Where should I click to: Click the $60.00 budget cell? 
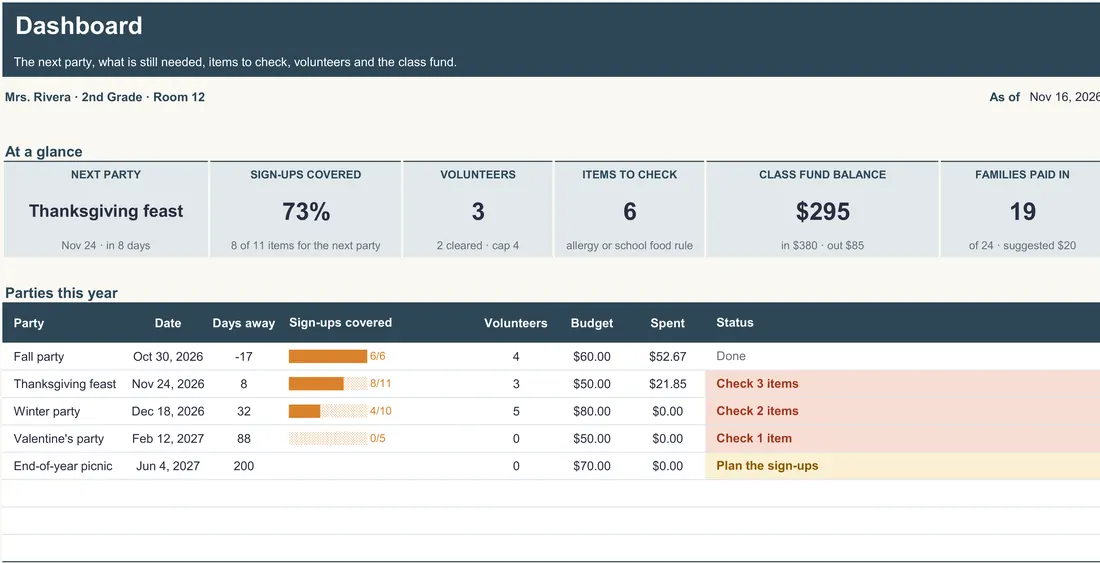click(591, 357)
